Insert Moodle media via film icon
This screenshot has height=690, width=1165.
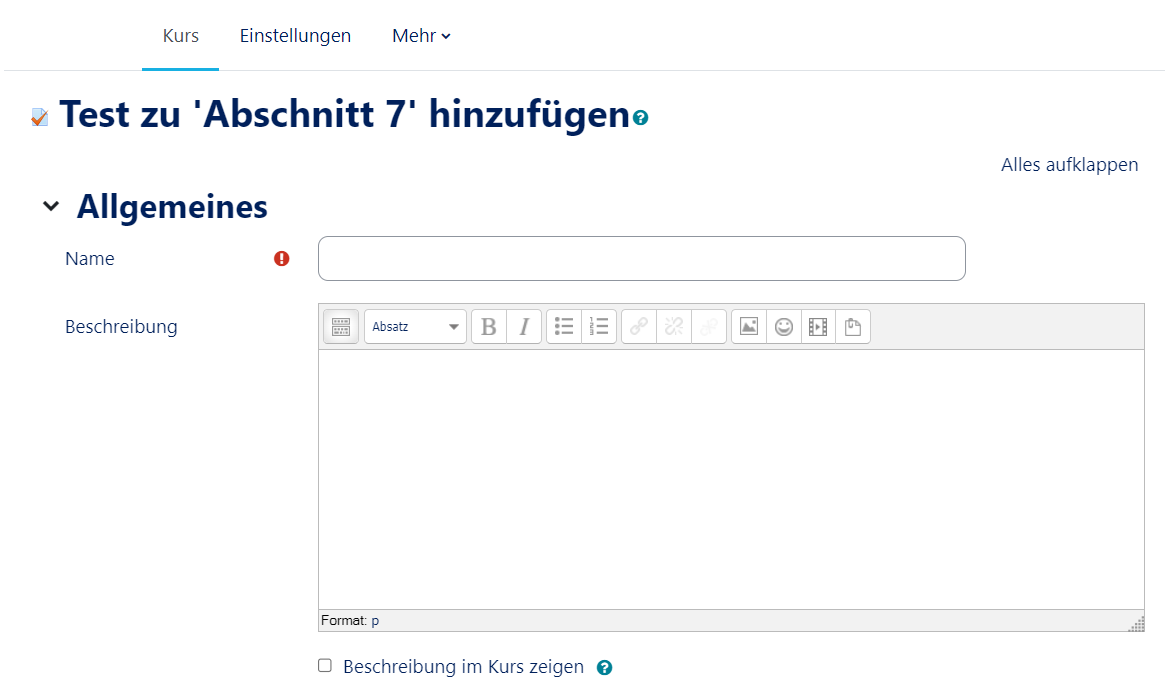(818, 327)
